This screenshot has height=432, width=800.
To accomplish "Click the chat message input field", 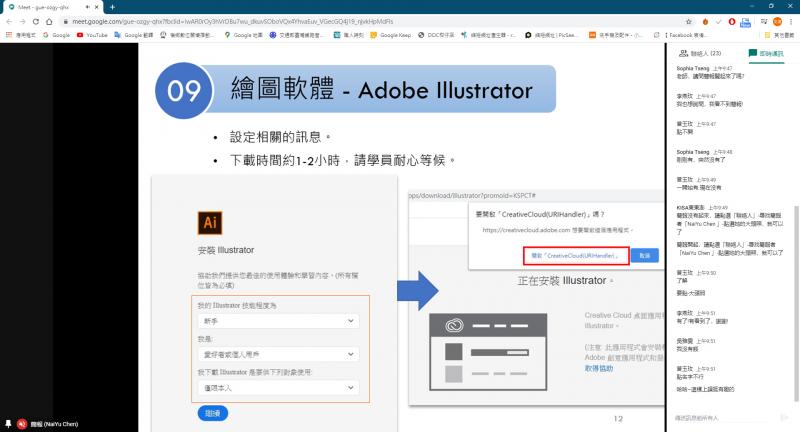I will (723, 418).
